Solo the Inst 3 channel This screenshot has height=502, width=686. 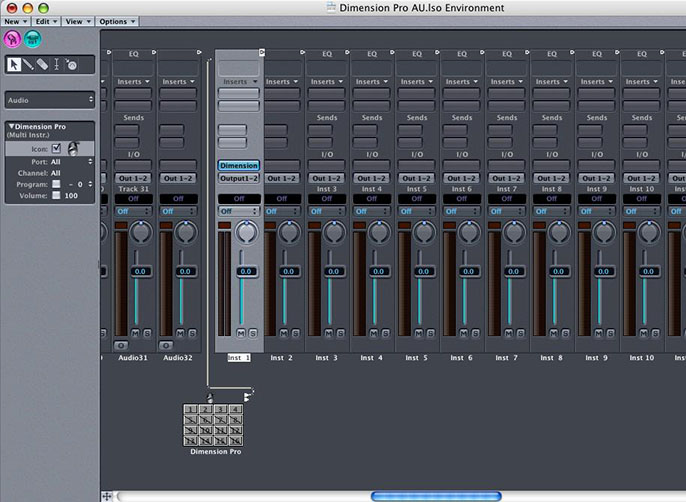point(340,333)
